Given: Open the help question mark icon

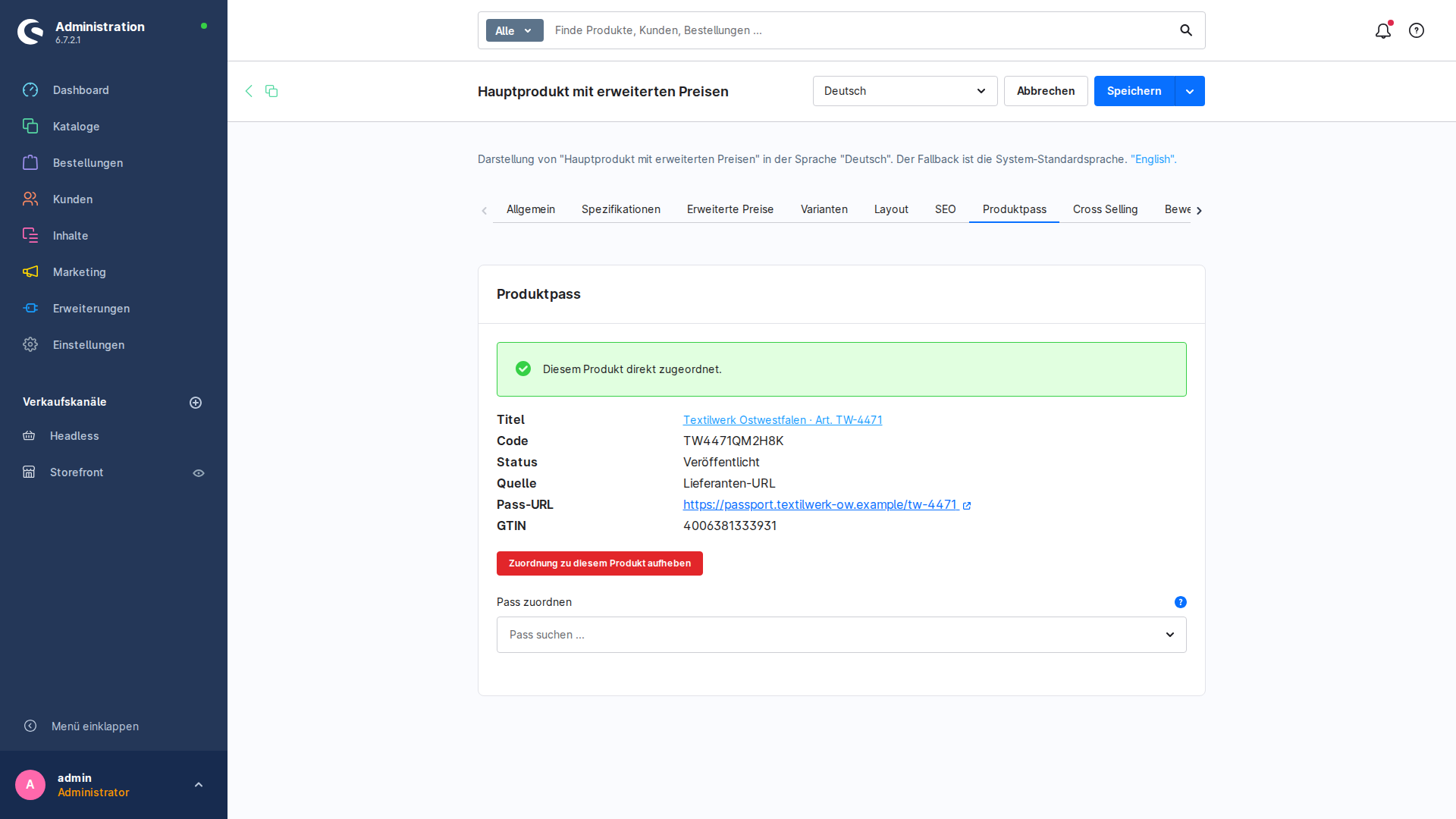Looking at the screenshot, I should click(x=1417, y=30).
